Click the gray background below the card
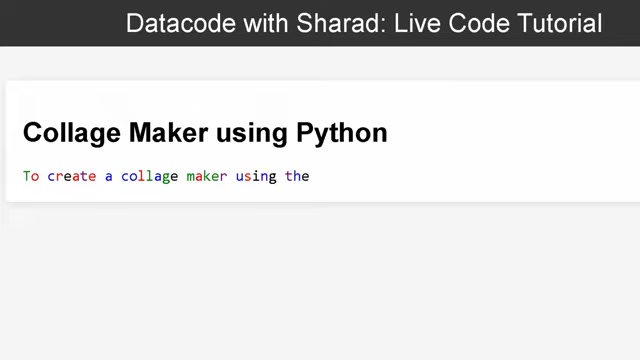This screenshot has height=360, width=640. [320, 286]
